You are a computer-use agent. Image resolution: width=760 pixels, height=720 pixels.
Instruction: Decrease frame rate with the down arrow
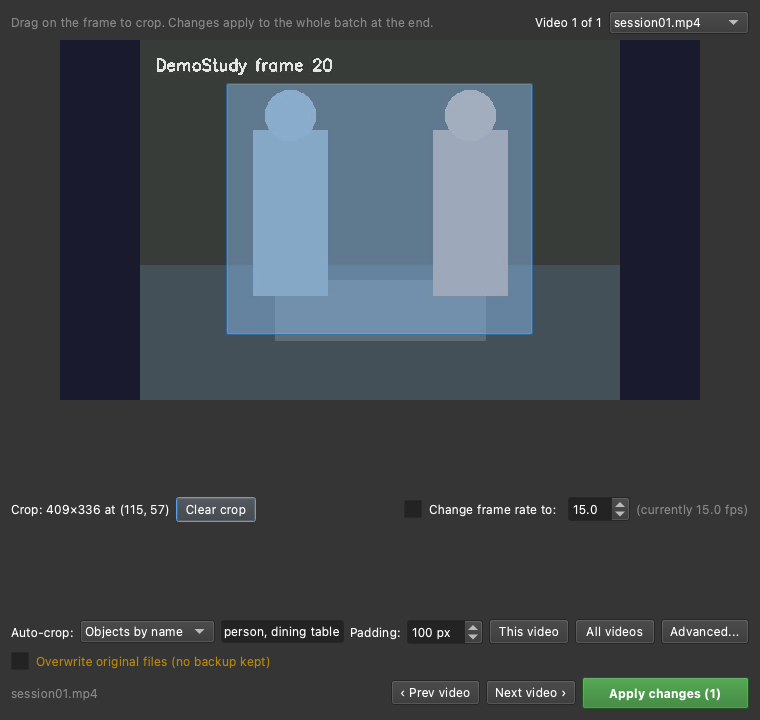tap(620, 514)
